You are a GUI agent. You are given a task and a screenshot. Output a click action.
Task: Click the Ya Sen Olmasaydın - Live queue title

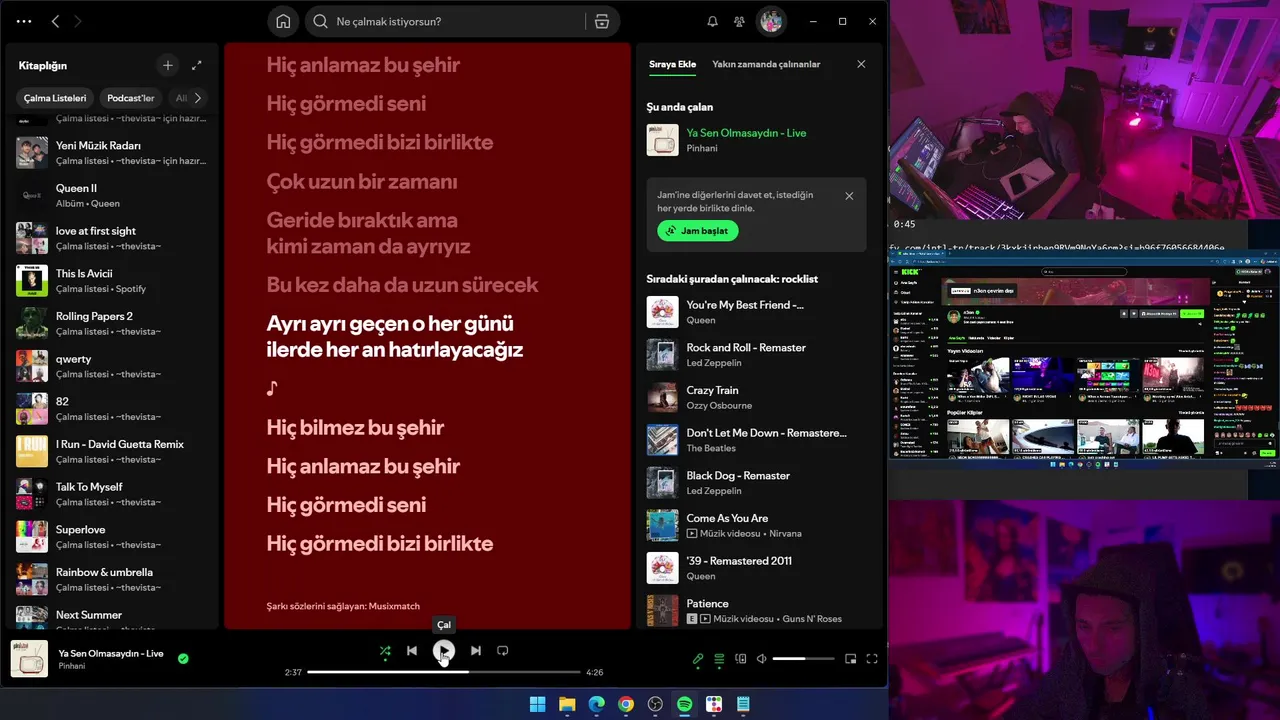746,133
